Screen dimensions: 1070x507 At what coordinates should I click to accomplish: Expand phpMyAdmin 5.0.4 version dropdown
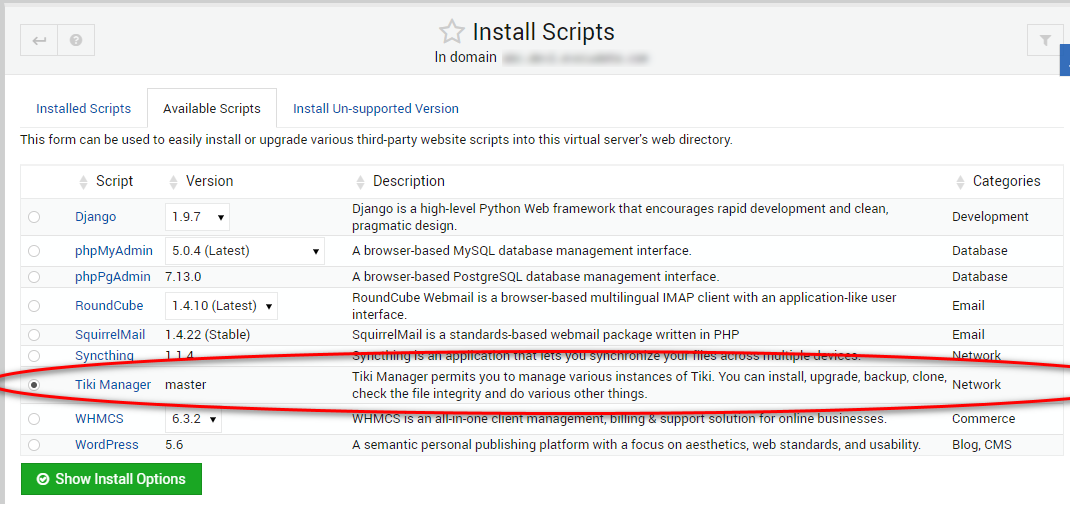click(x=244, y=251)
